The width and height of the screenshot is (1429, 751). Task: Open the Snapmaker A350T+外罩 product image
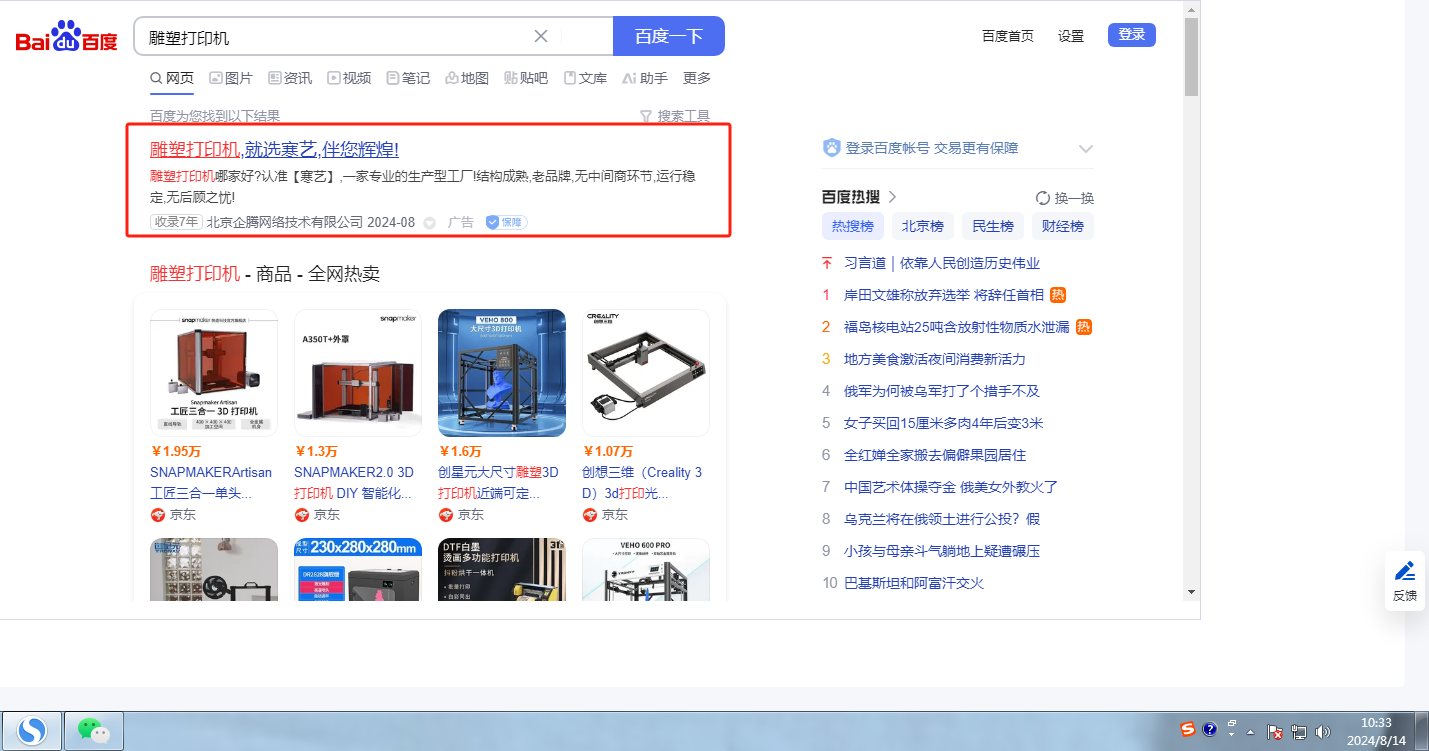tap(358, 373)
